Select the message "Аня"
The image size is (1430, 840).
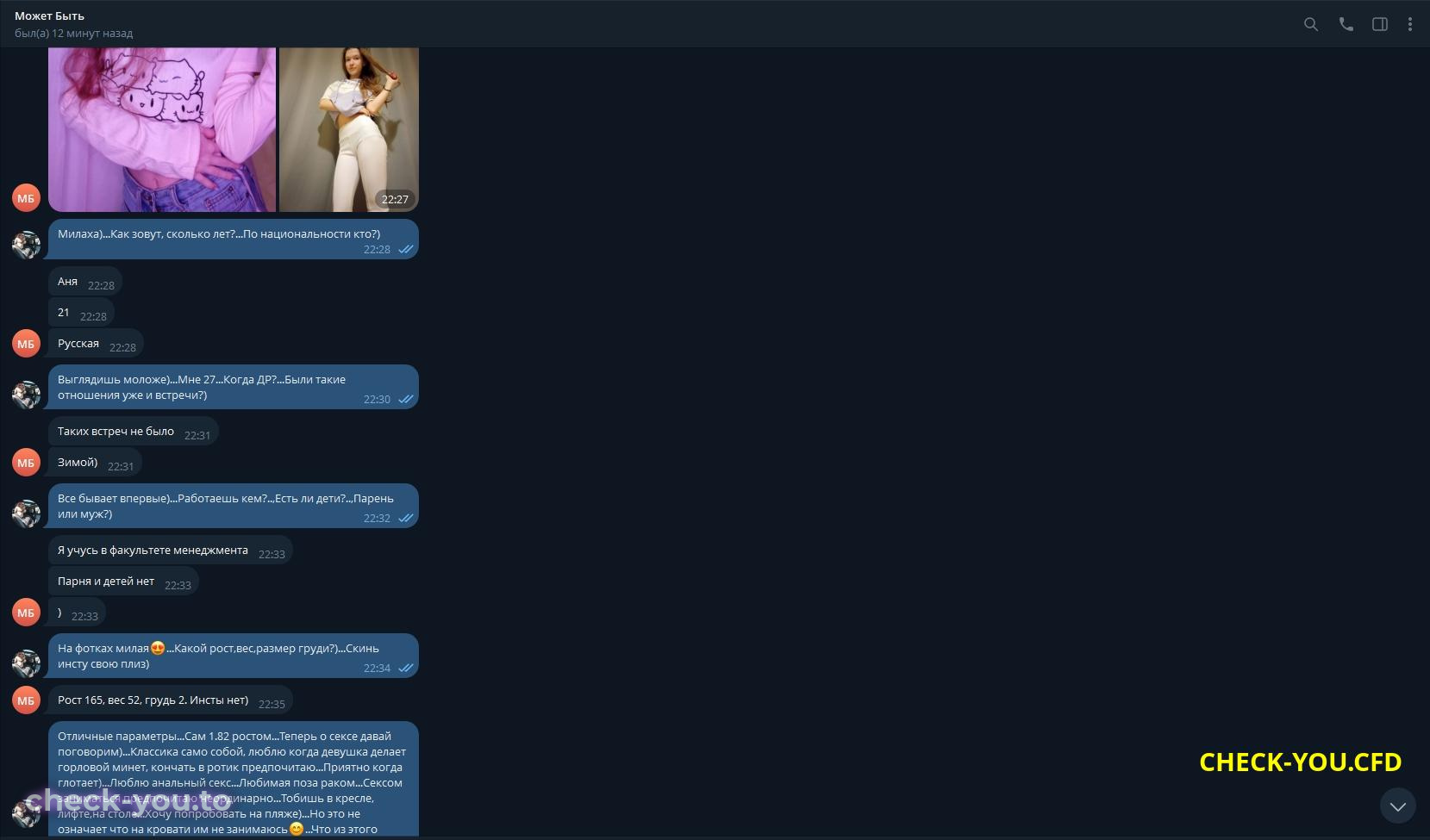coord(85,282)
